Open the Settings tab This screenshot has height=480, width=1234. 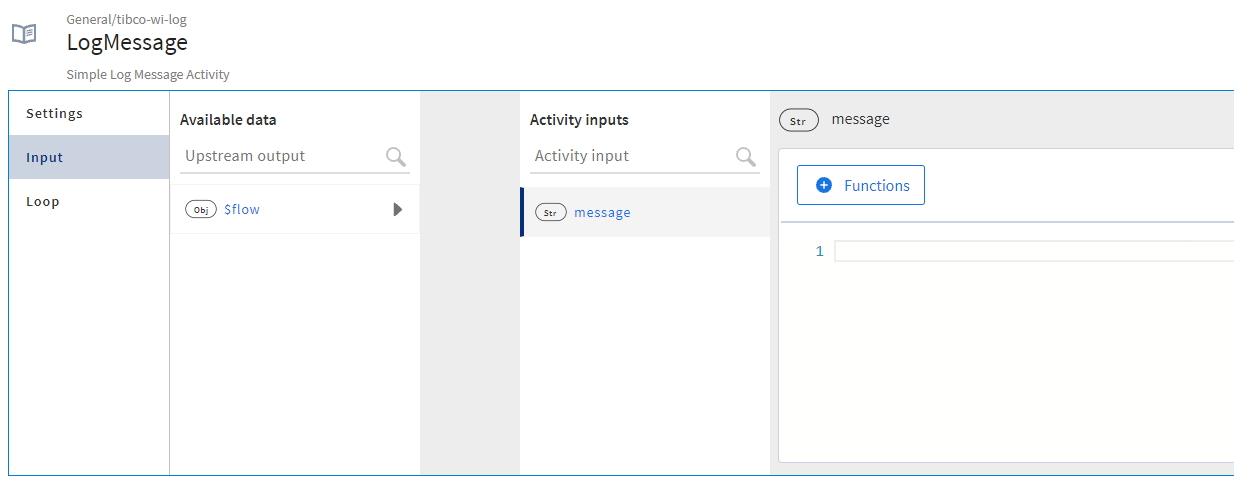[x=54, y=113]
